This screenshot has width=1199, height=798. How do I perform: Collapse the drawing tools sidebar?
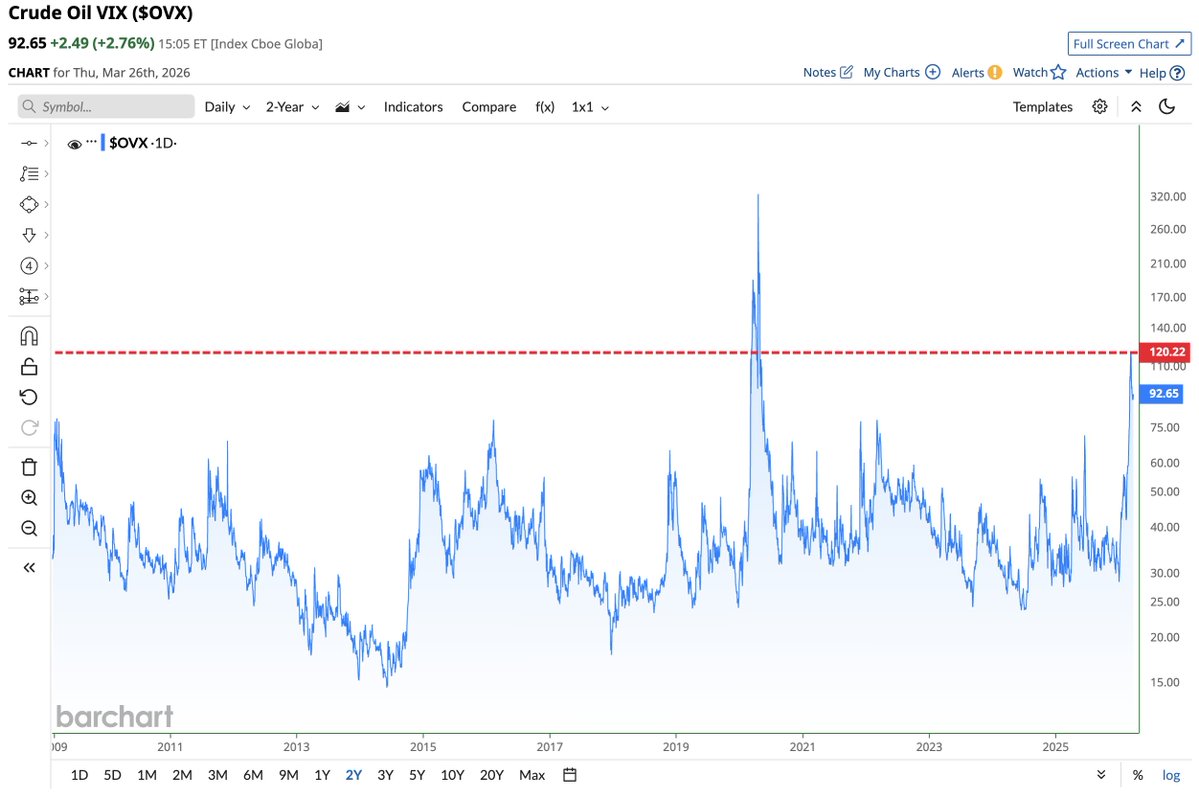click(x=29, y=567)
